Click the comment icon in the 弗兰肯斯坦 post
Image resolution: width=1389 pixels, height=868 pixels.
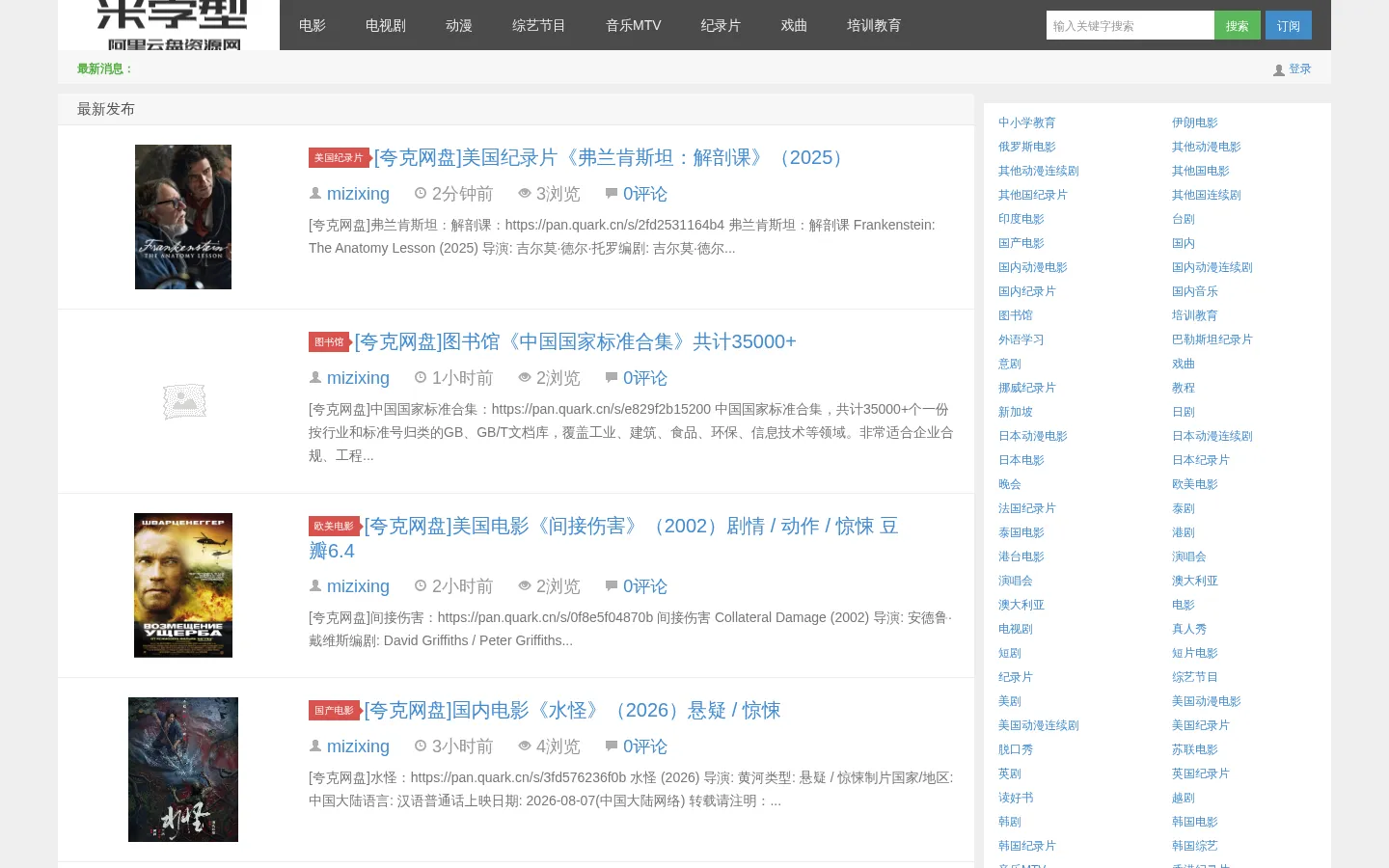611,194
